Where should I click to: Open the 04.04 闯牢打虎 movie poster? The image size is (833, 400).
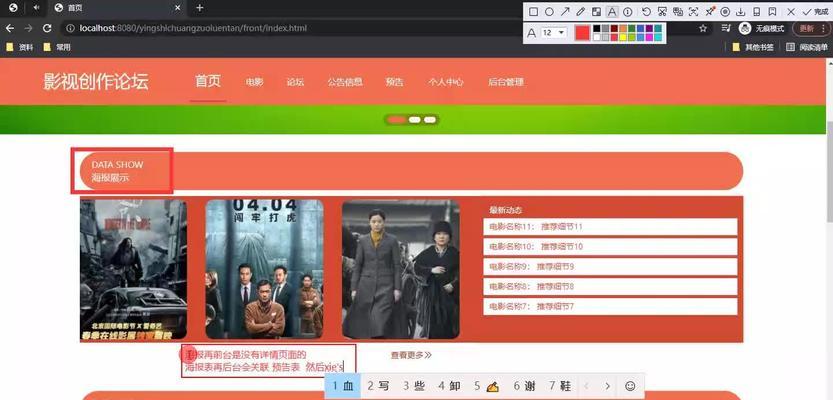[x=264, y=269]
